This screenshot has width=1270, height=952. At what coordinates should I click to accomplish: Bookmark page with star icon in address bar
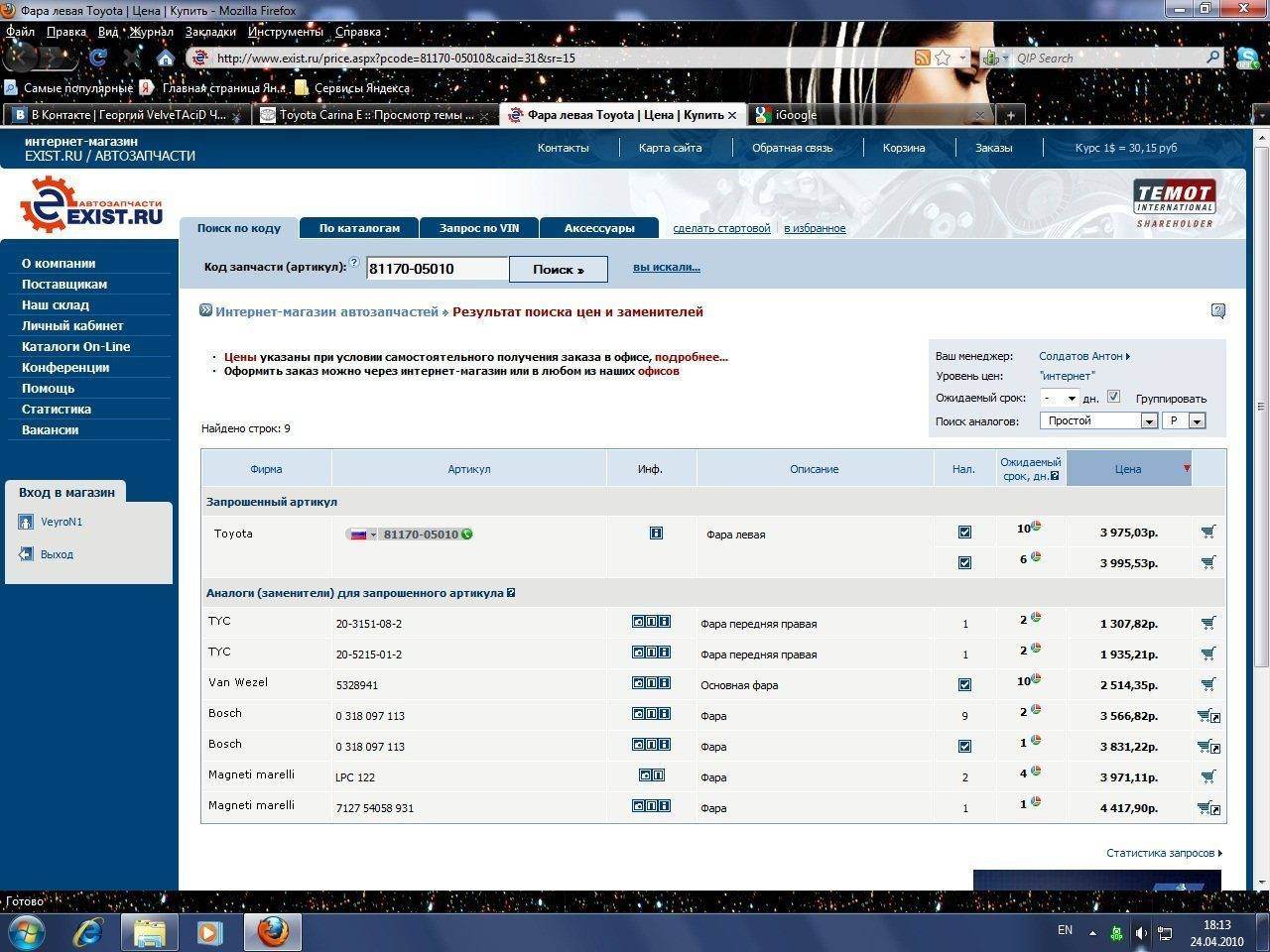(943, 58)
